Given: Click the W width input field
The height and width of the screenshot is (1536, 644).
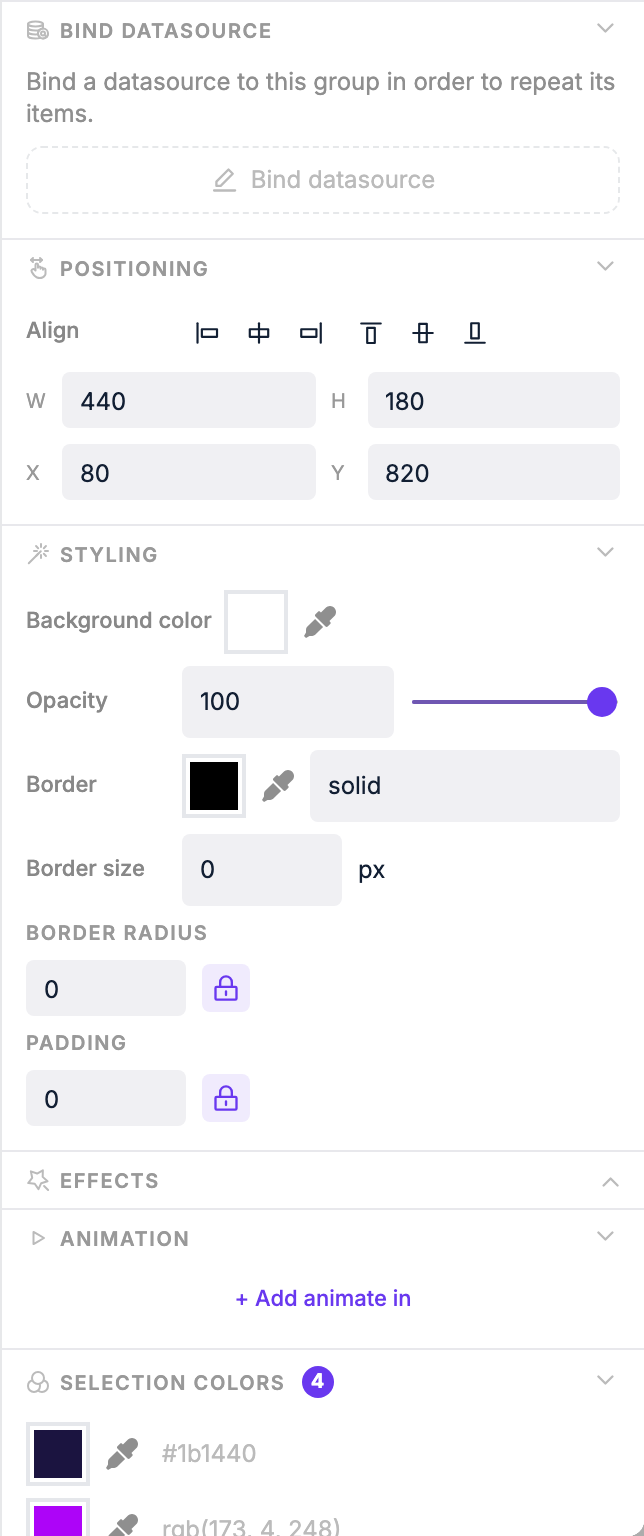Looking at the screenshot, I should (188, 400).
